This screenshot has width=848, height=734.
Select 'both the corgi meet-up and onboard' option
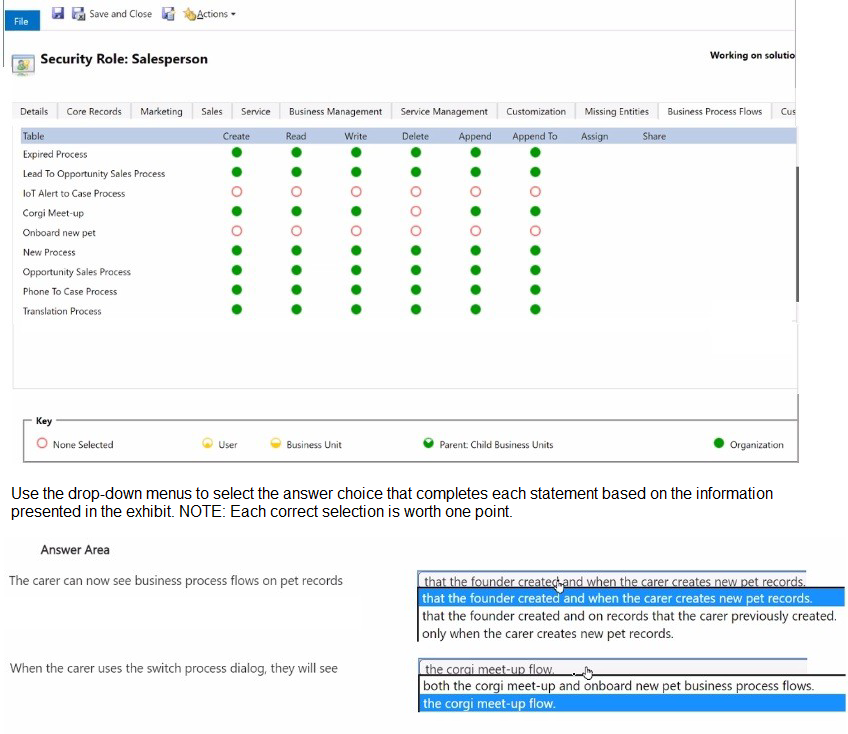[617, 686]
